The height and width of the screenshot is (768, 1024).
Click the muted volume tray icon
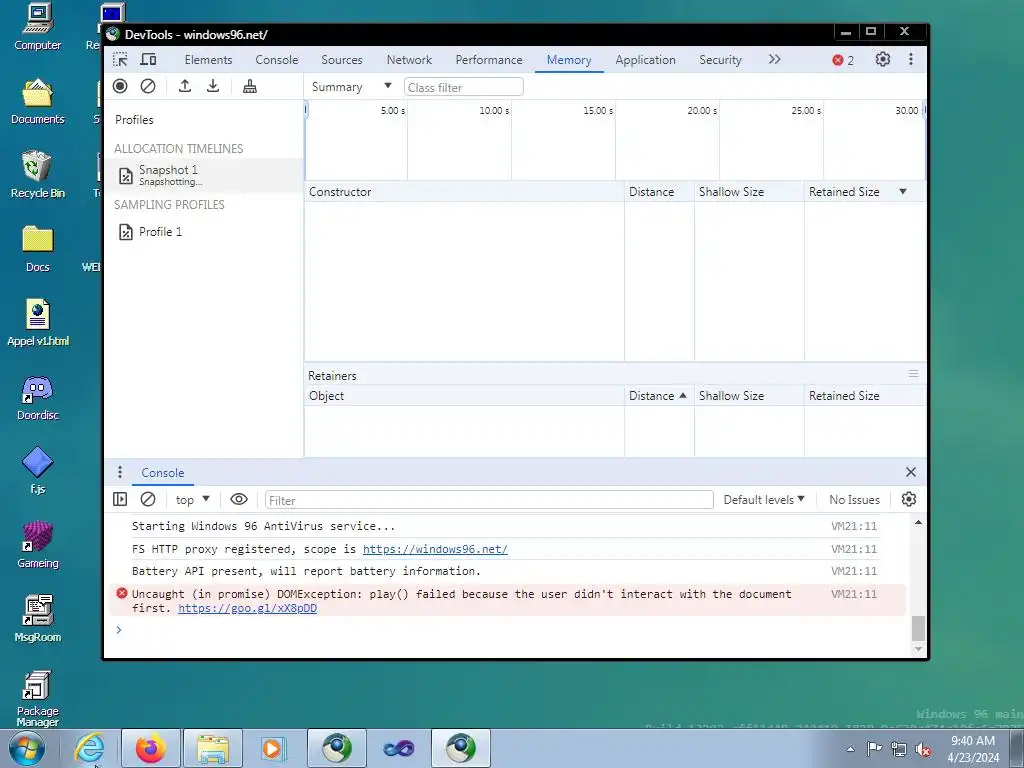click(x=923, y=749)
